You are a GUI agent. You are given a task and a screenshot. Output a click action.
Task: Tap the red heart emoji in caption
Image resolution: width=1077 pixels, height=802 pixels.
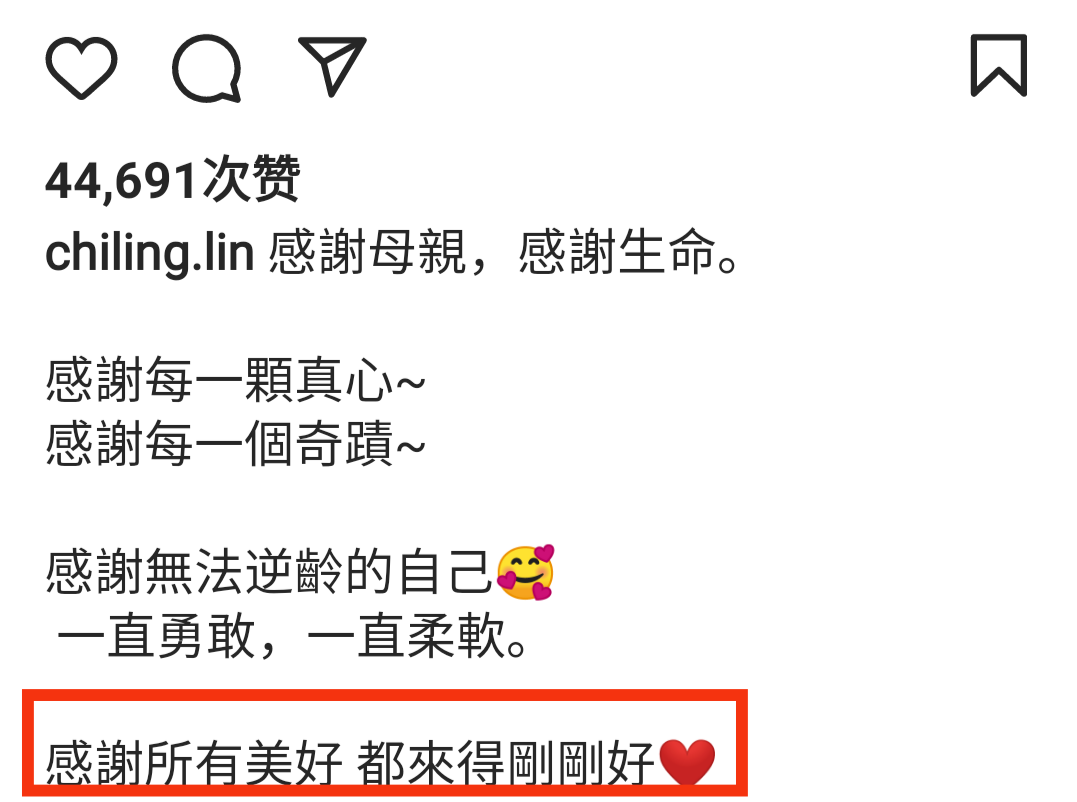point(687,762)
